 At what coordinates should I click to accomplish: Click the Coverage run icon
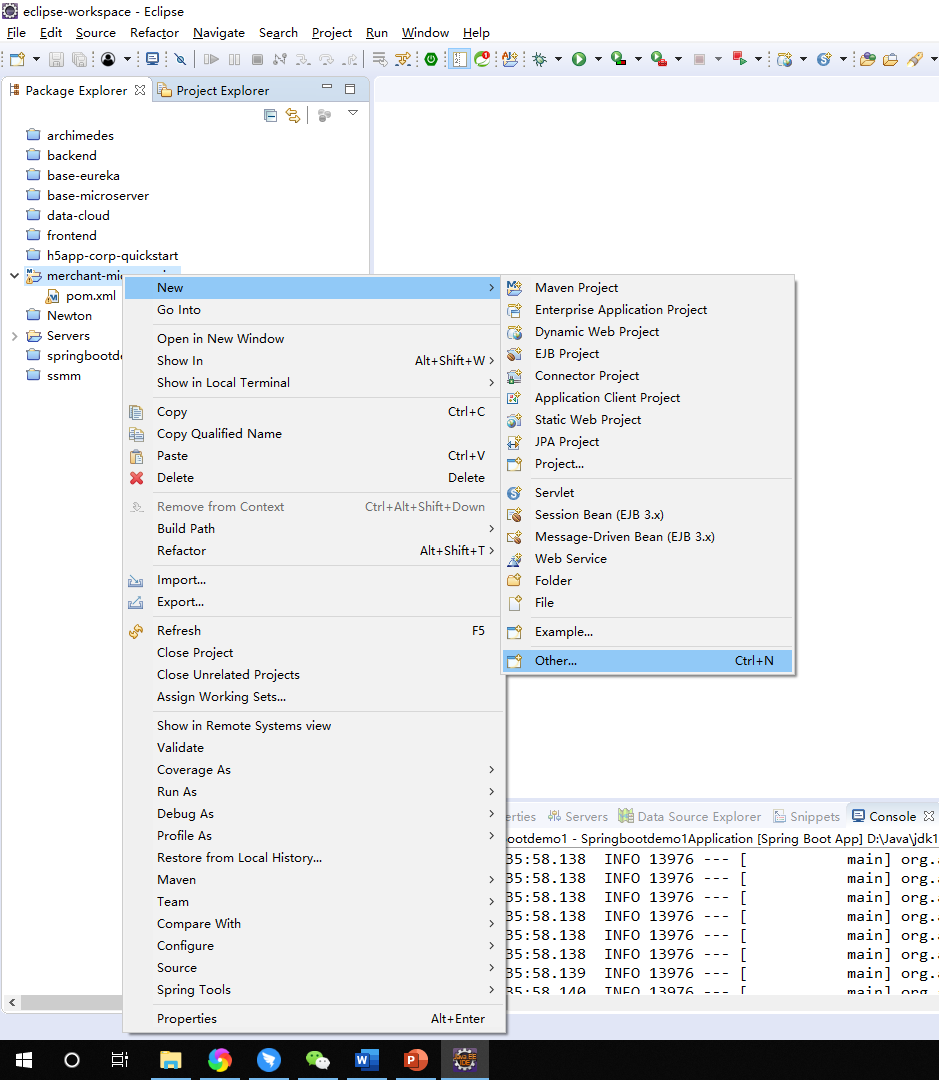(619, 59)
